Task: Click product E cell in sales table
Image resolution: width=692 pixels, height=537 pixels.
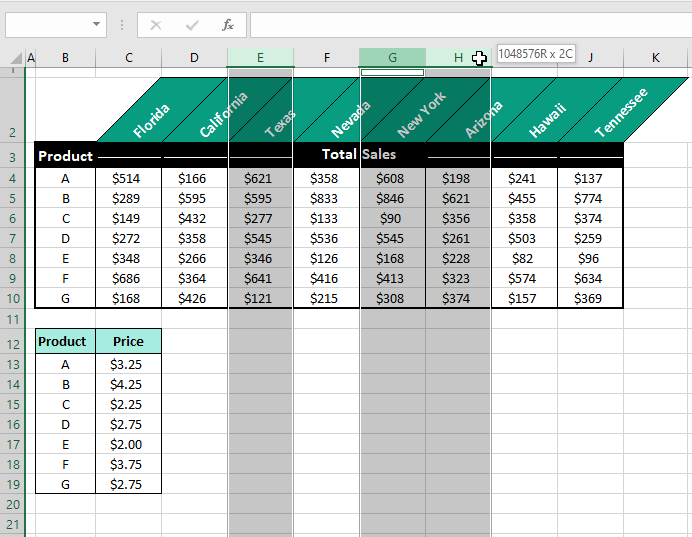Action: coord(65,259)
